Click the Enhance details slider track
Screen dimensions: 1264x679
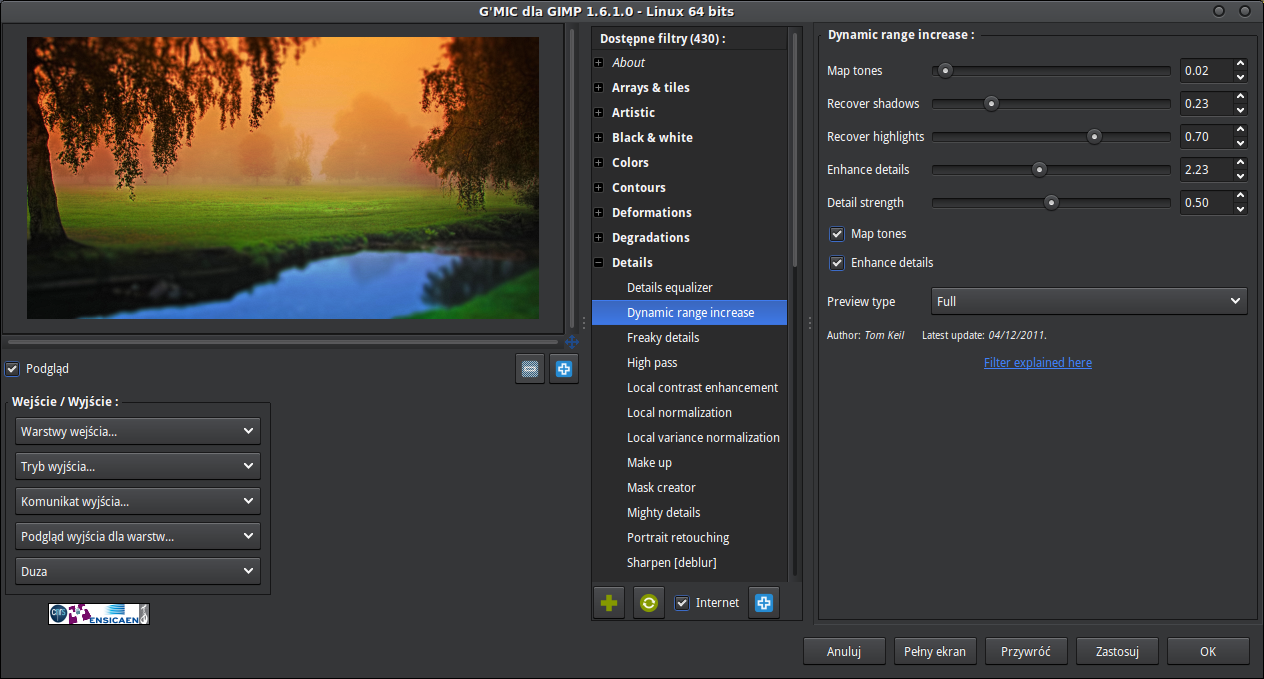(x=1051, y=170)
